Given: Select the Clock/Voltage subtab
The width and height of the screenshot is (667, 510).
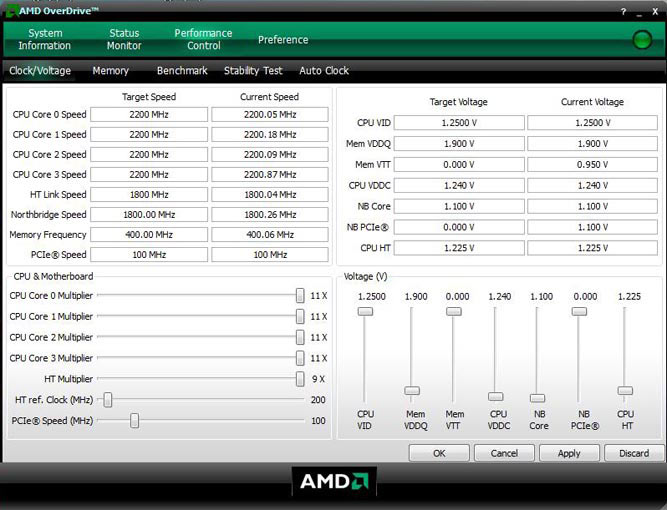Looking at the screenshot, I should point(40,71).
